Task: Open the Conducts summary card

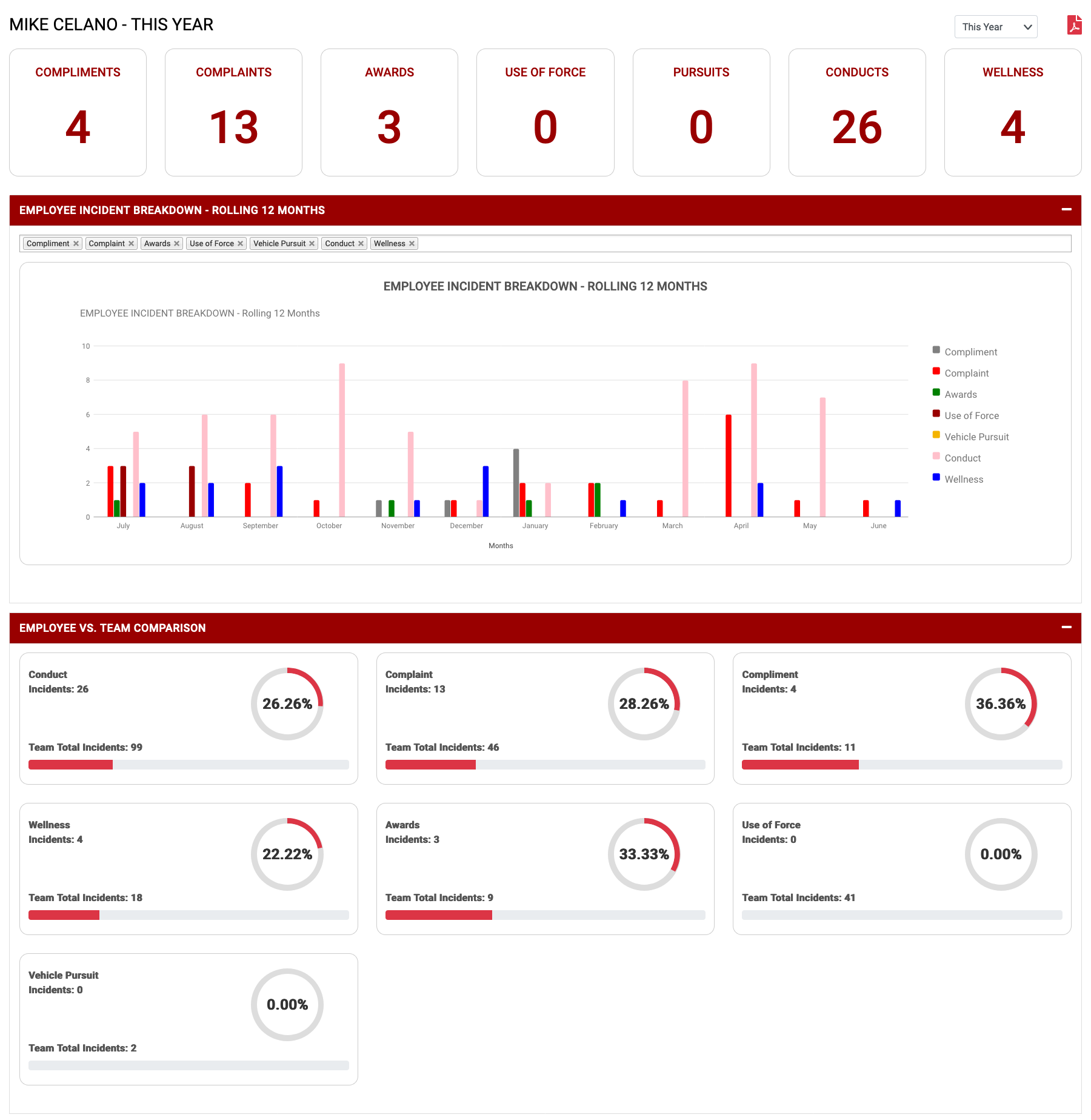Action: pyautogui.click(x=856, y=113)
